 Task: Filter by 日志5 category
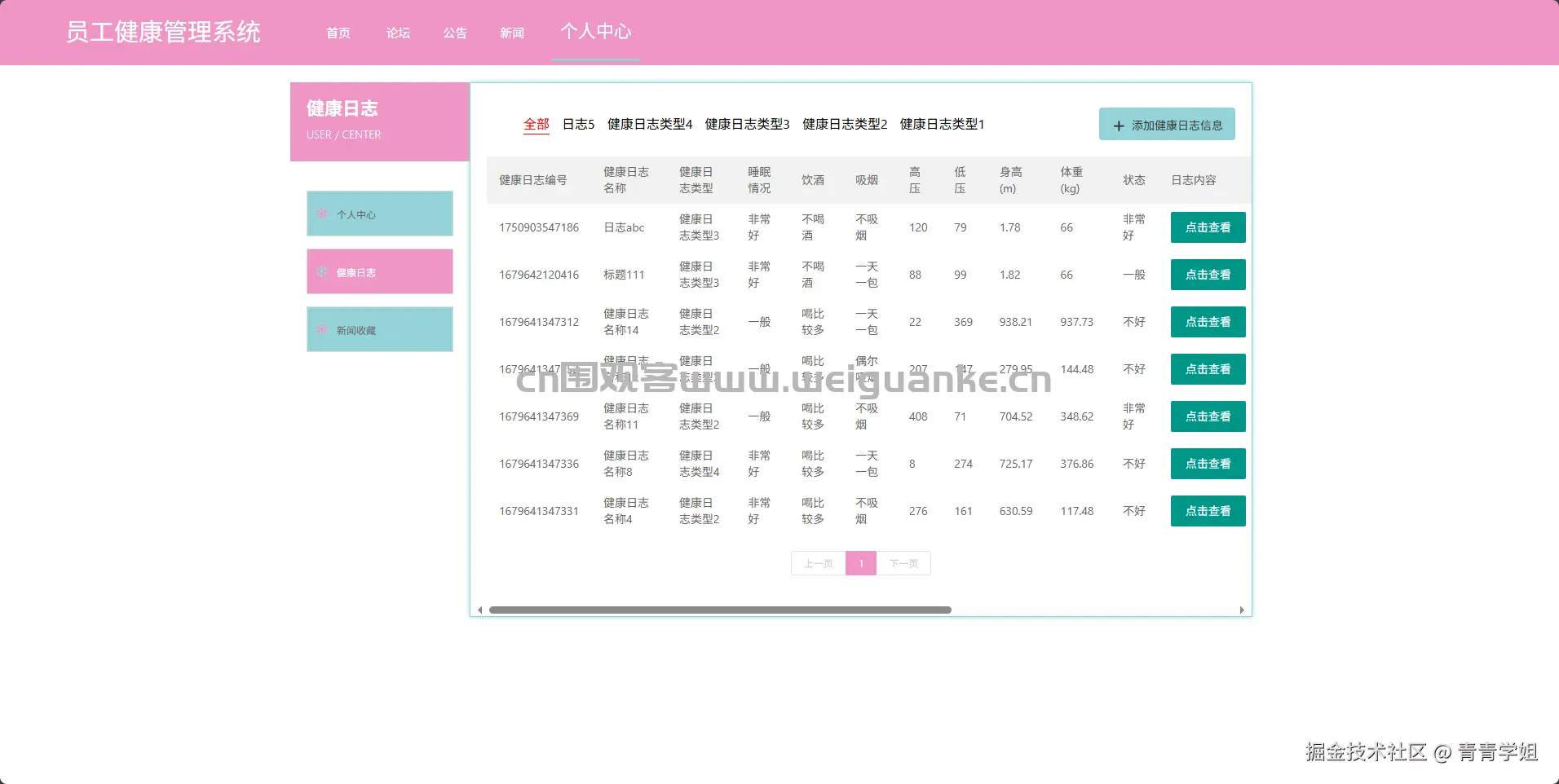tap(578, 124)
